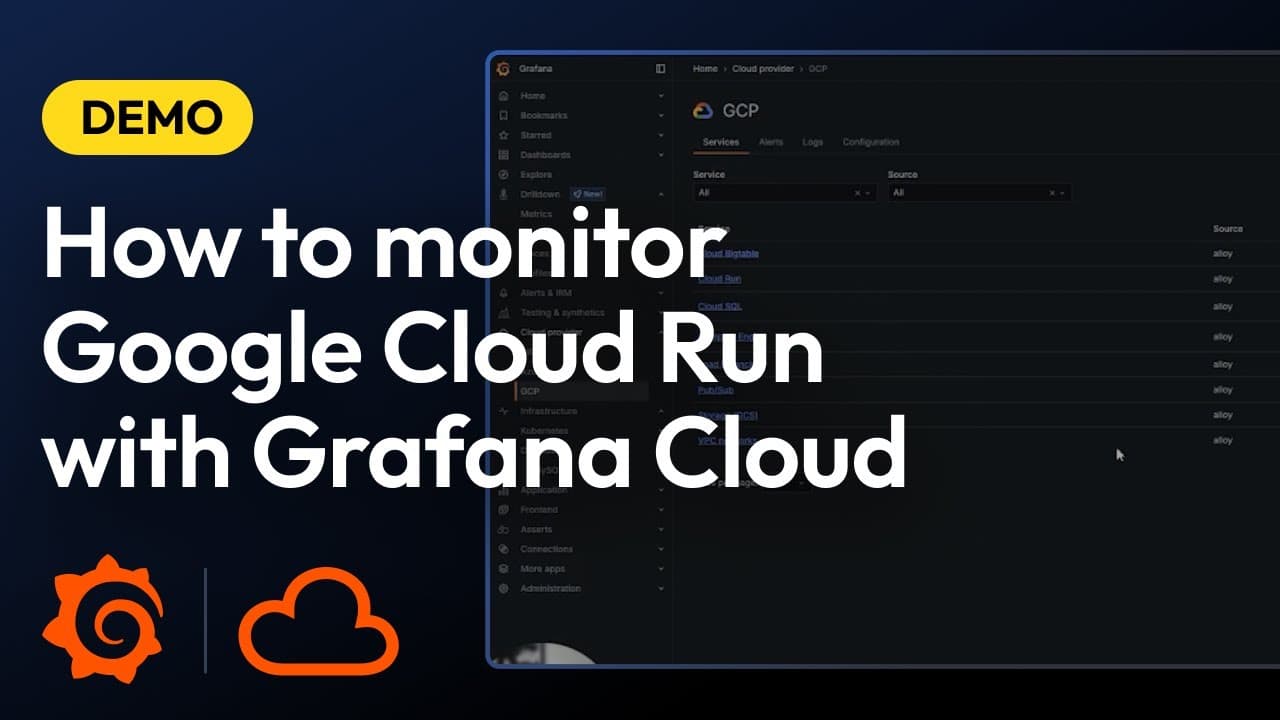Open Bookmarks in the sidebar menu

tap(544, 116)
